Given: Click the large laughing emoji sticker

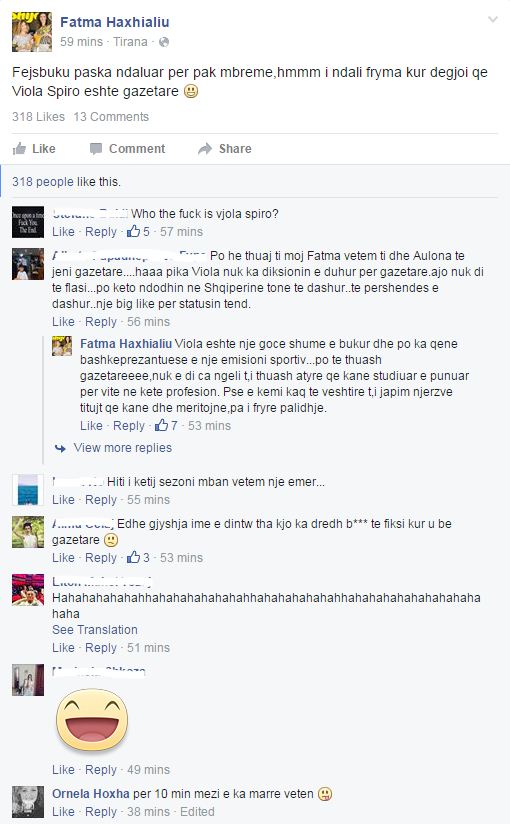Looking at the screenshot, I should (92, 719).
